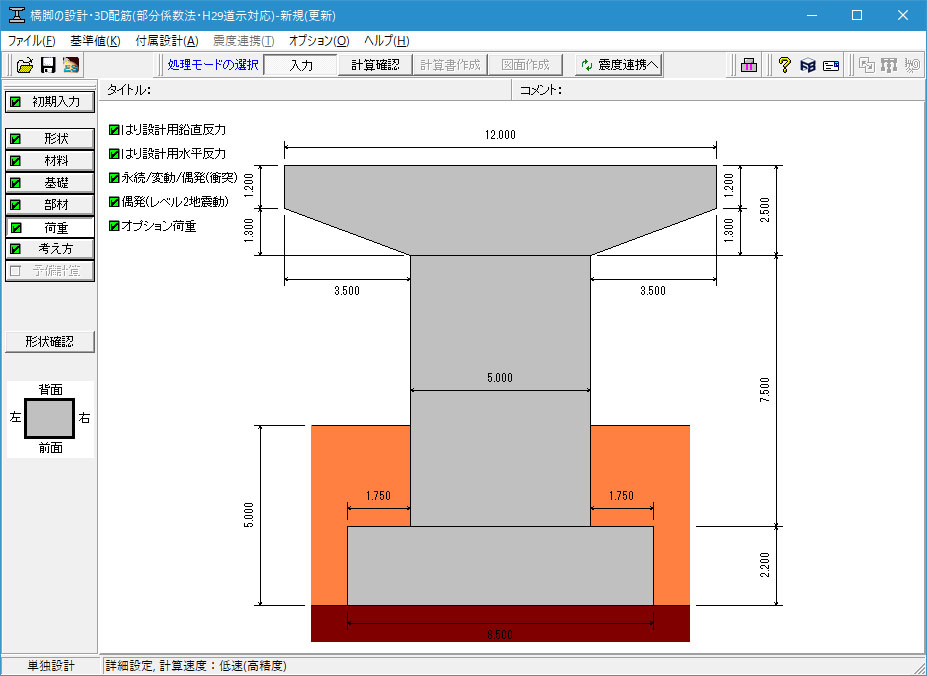
Task: Click the 2.200 footing height dimension
Action: click(765, 565)
